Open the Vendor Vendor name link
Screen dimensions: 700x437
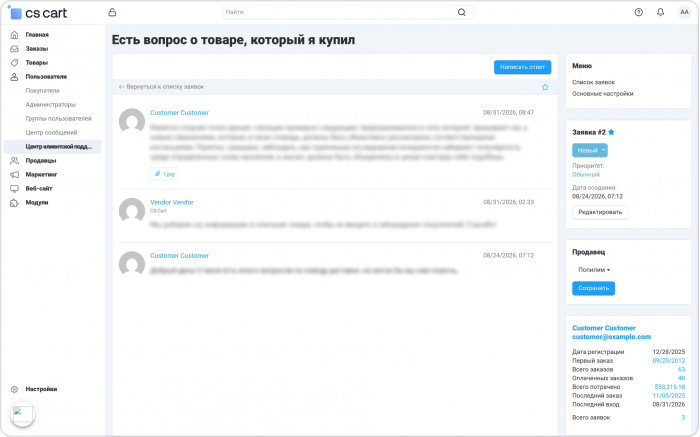point(172,202)
